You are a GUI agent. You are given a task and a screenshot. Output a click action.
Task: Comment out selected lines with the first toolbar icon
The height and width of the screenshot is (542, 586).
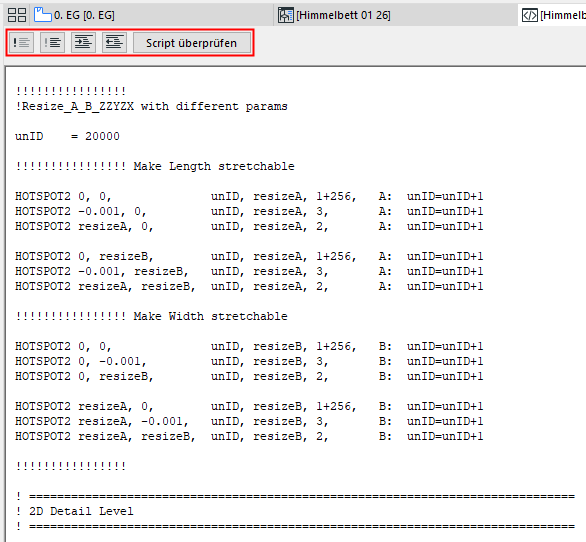click(21, 43)
